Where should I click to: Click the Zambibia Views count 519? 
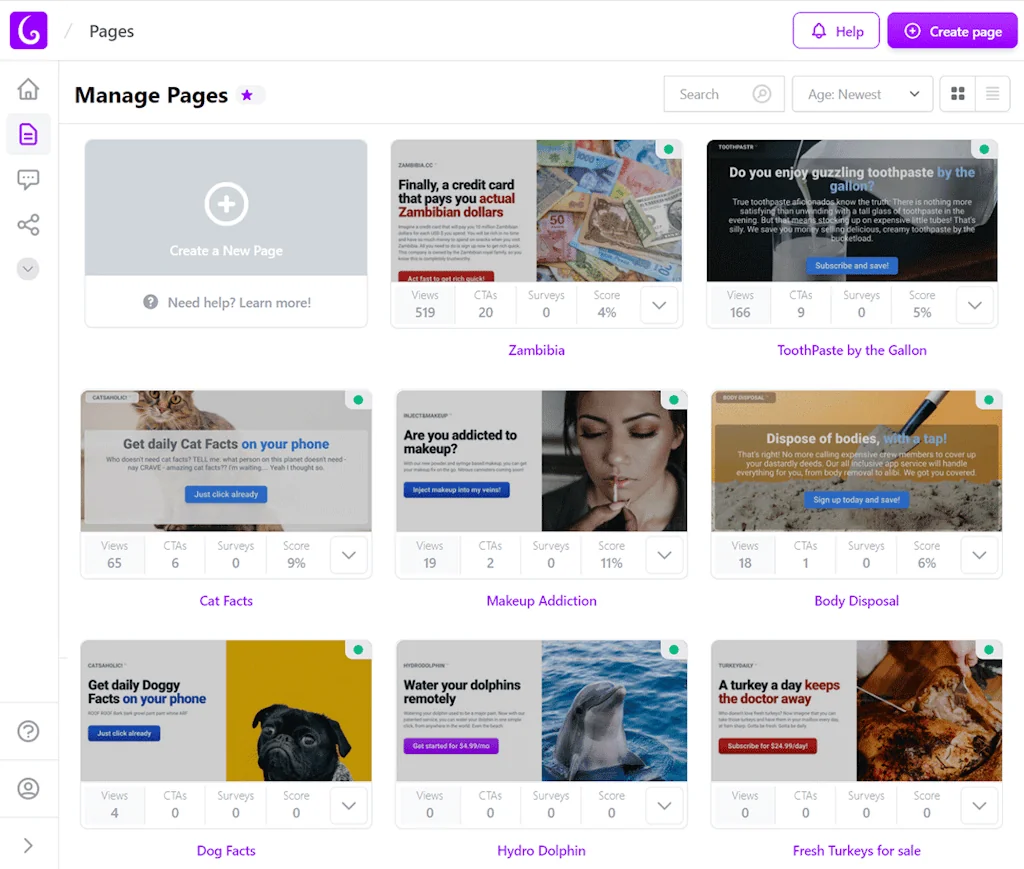425,313
